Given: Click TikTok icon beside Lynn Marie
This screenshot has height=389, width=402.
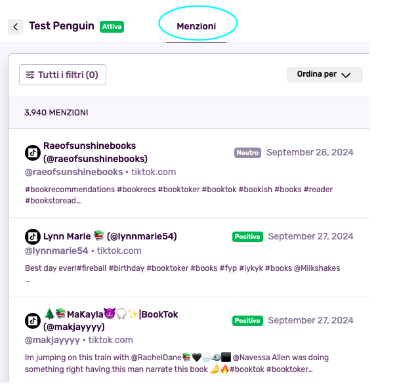Looking at the screenshot, I should coord(33,237).
